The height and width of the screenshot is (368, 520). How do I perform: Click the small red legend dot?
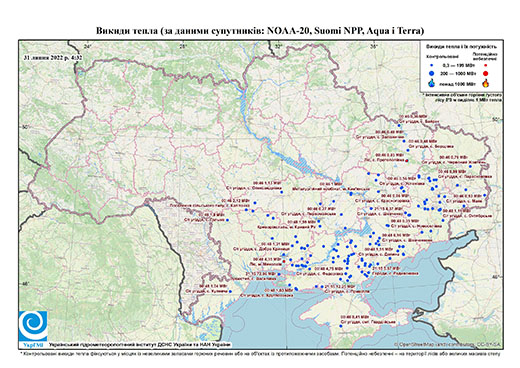click(x=486, y=65)
